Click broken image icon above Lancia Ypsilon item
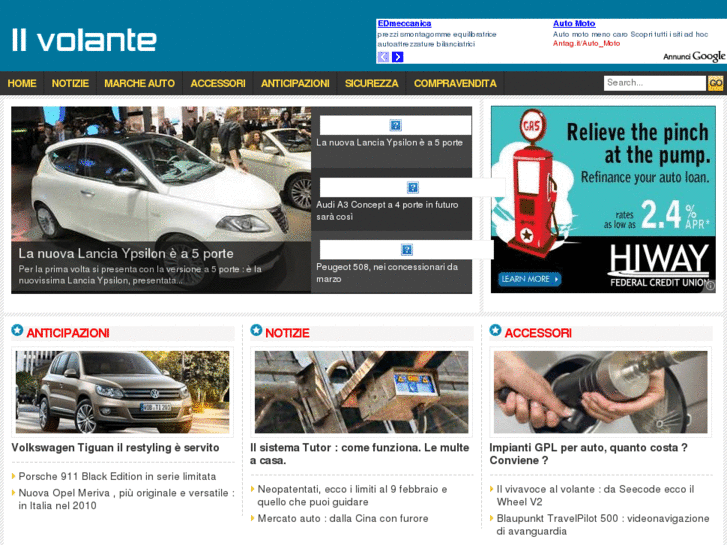This screenshot has width=727, height=545. point(395,125)
